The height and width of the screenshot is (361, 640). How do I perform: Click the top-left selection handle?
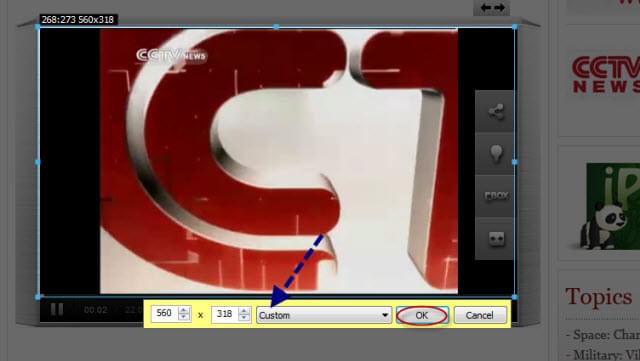click(38, 27)
